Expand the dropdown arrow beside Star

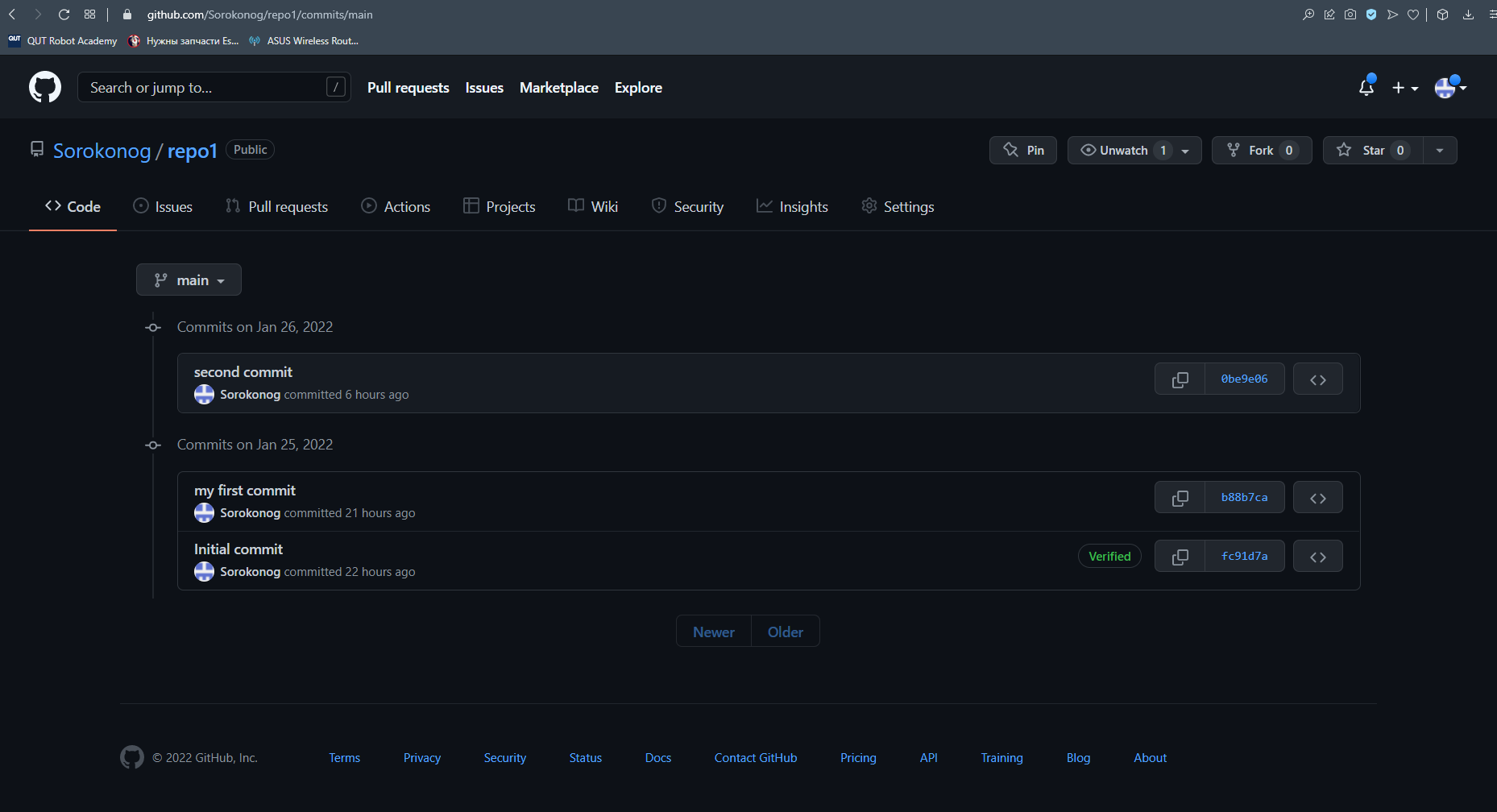pos(1440,151)
